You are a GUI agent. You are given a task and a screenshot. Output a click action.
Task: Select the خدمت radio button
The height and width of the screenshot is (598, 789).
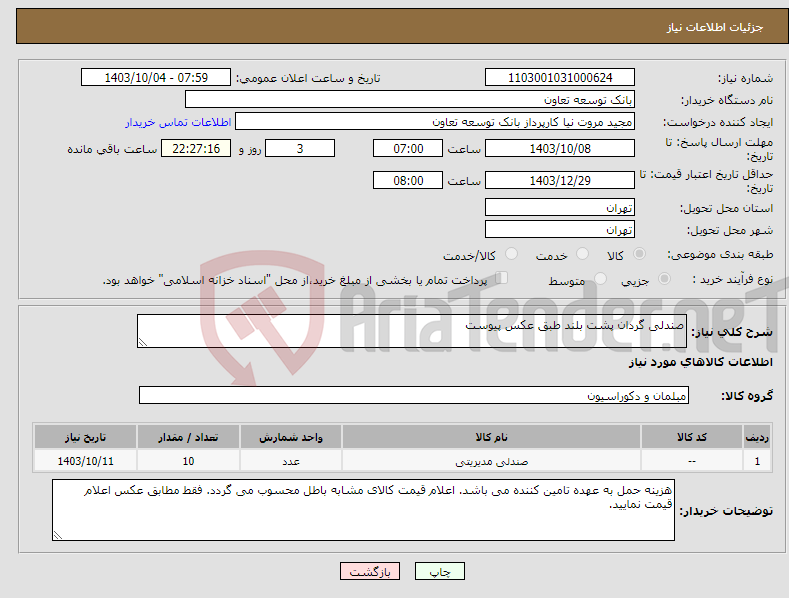[582, 254]
